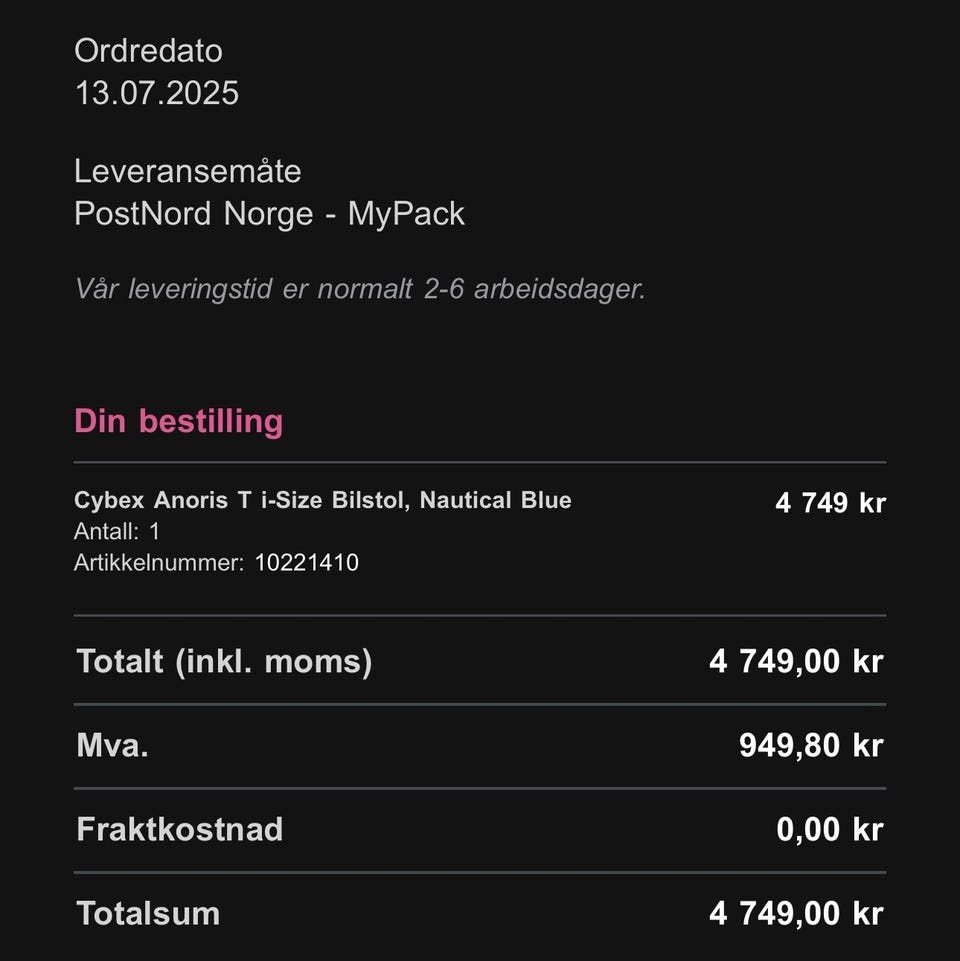This screenshot has height=961, width=960.
Task: Click the Mva. label
Action: 112,745
